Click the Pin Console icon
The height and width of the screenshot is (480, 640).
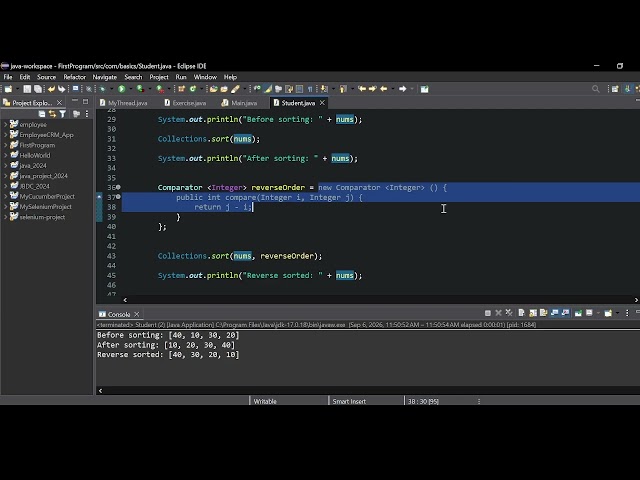578,313
